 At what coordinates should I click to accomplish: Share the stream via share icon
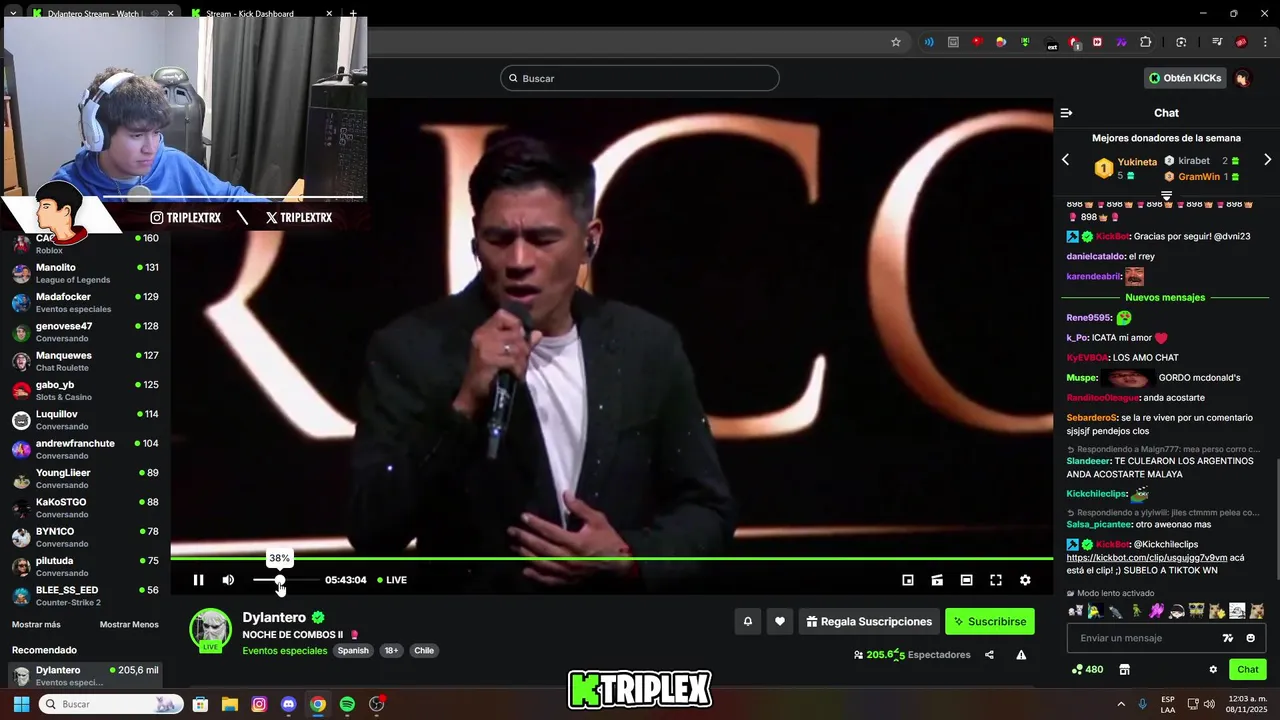[x=989, y=655]
